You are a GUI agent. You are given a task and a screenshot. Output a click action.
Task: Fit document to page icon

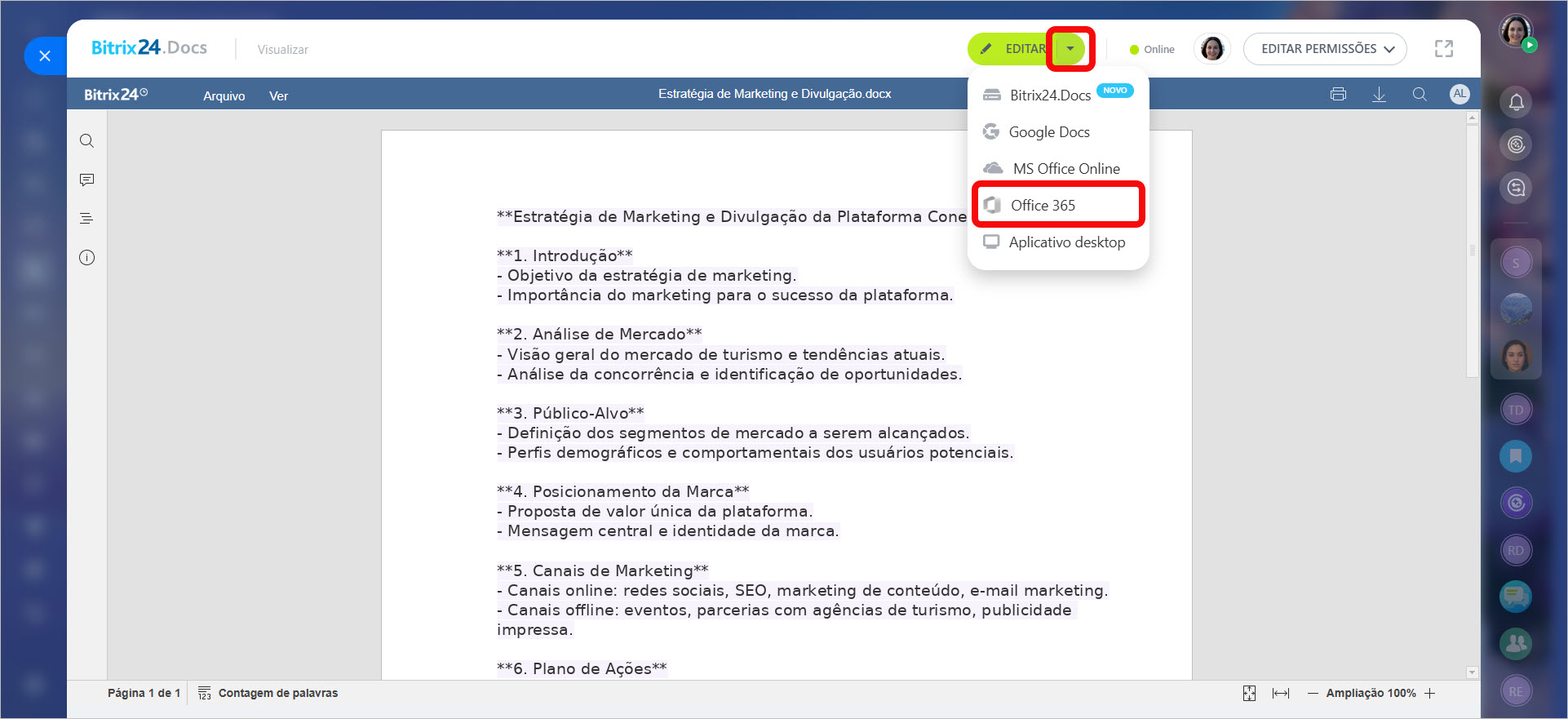1249,693
